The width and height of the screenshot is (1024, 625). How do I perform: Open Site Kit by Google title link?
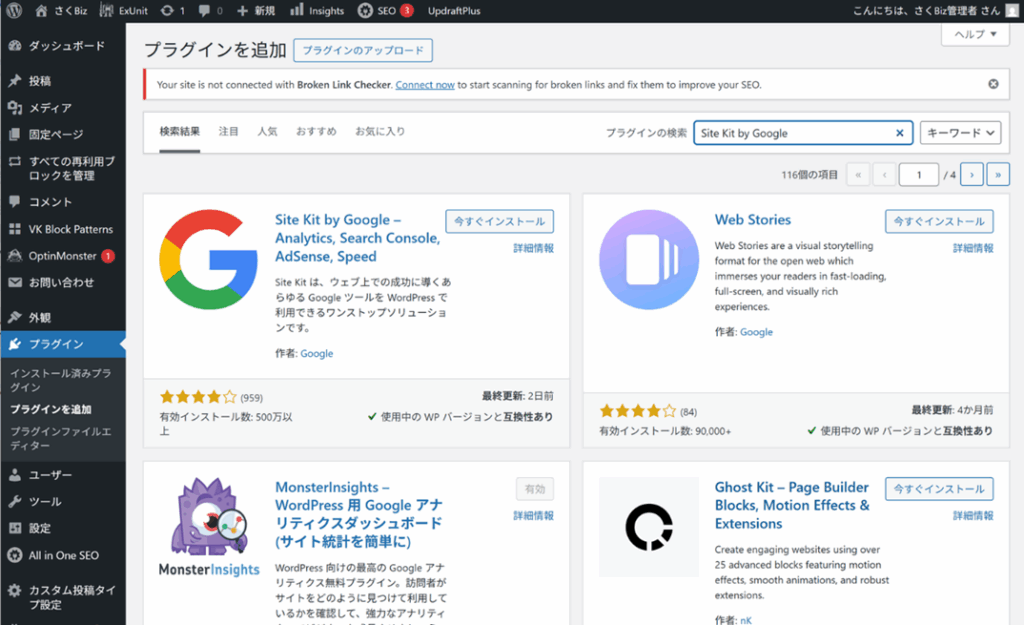pyautogui.click(x=357, y=238)
